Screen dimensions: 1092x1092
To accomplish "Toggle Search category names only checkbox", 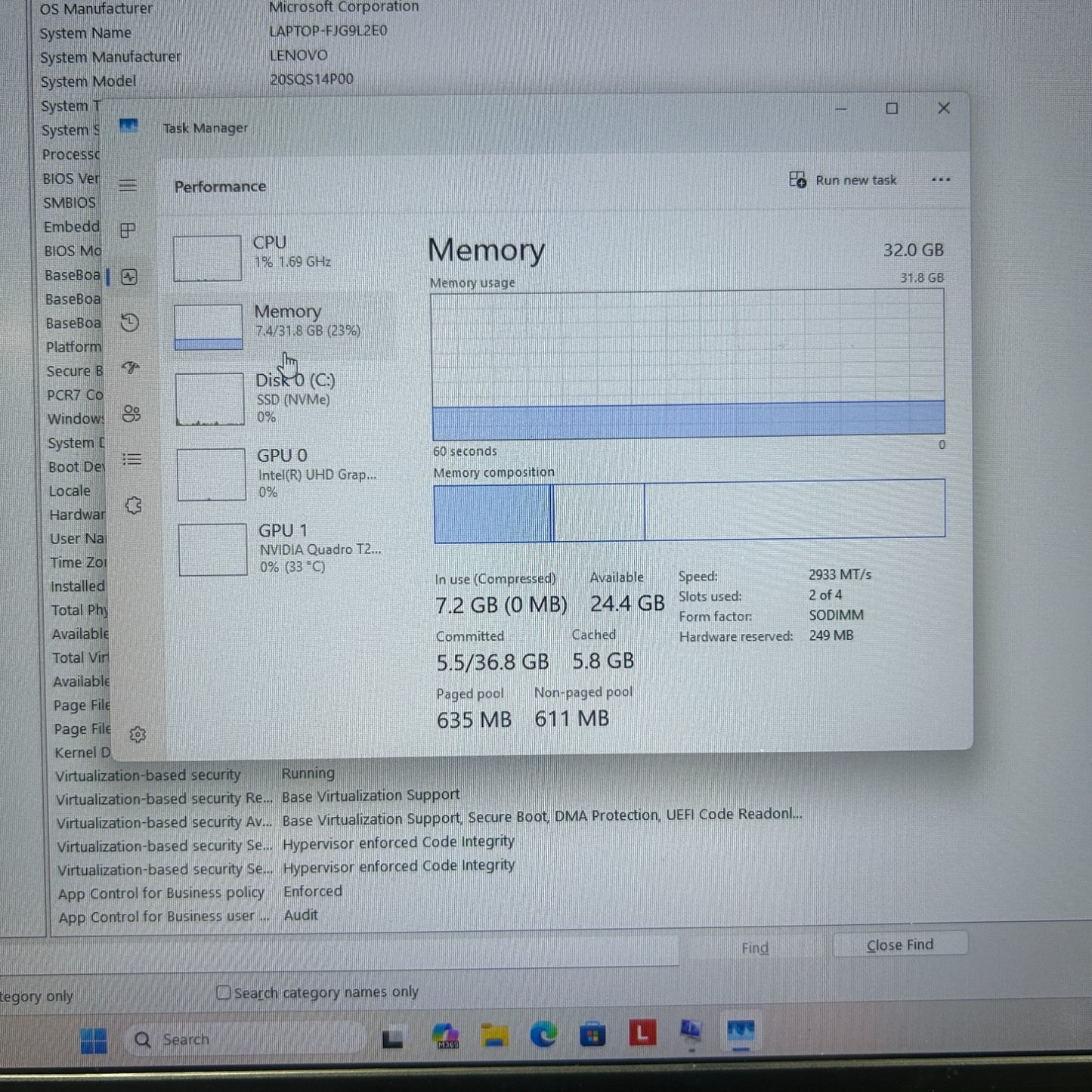I will (223, 993).
